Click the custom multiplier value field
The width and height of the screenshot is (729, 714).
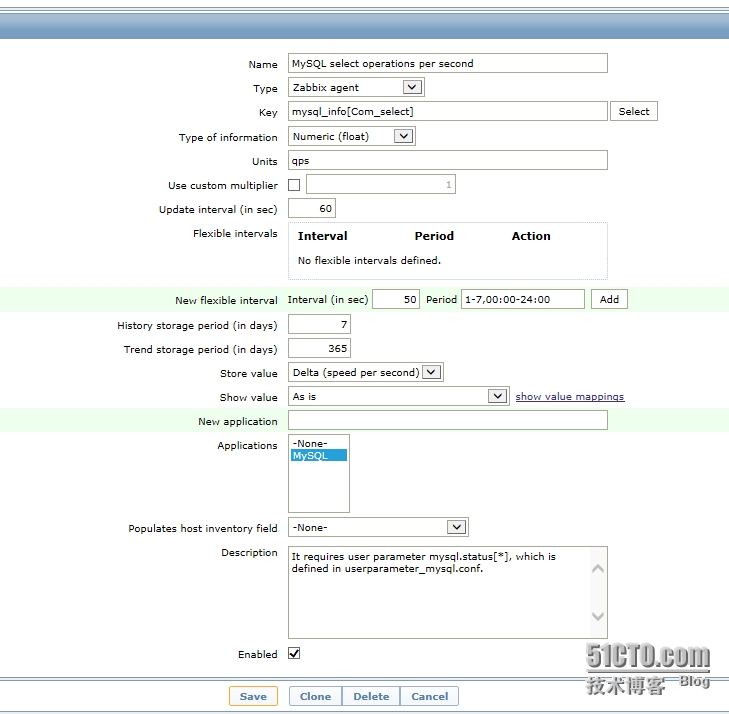pyautogui.click(x=380, y=185)
